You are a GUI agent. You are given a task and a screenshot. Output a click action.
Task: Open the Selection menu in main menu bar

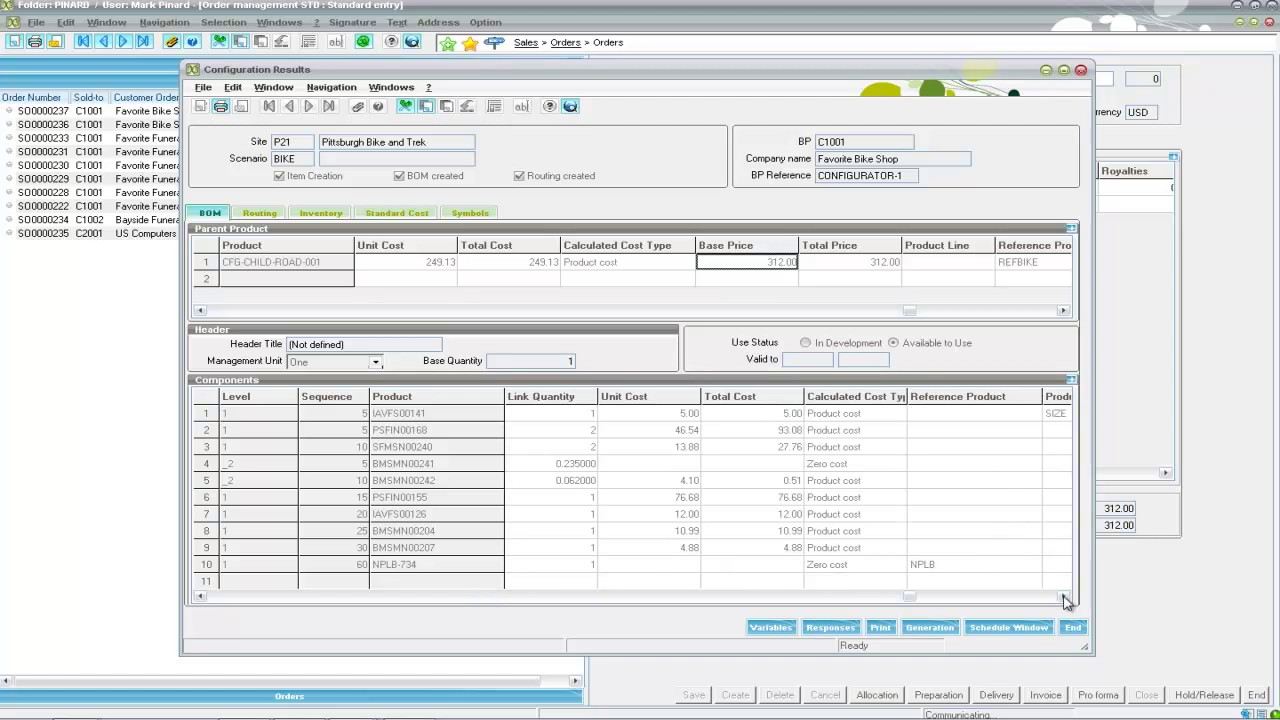(223, 22)
